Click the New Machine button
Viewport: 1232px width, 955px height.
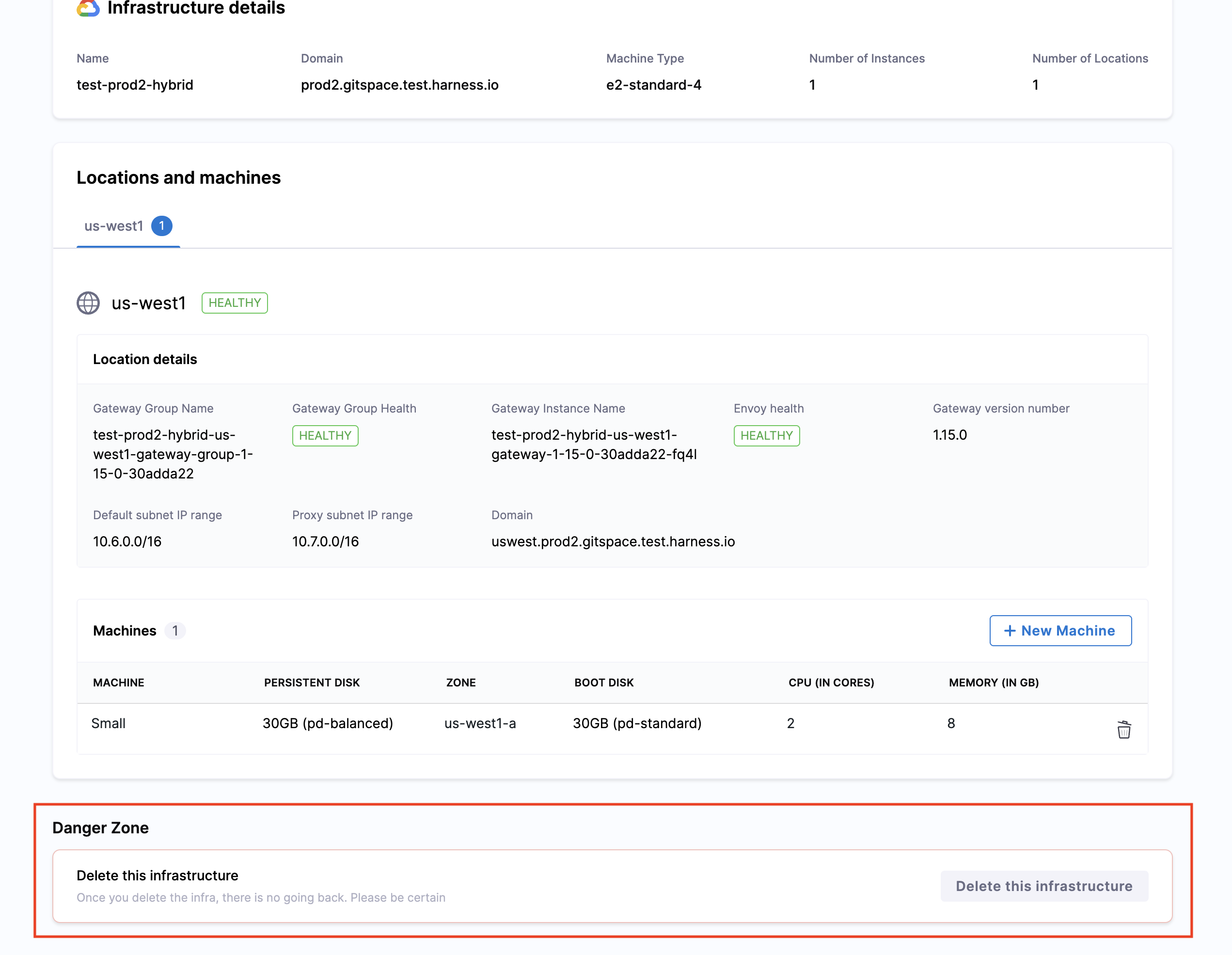click(1060, 631)
